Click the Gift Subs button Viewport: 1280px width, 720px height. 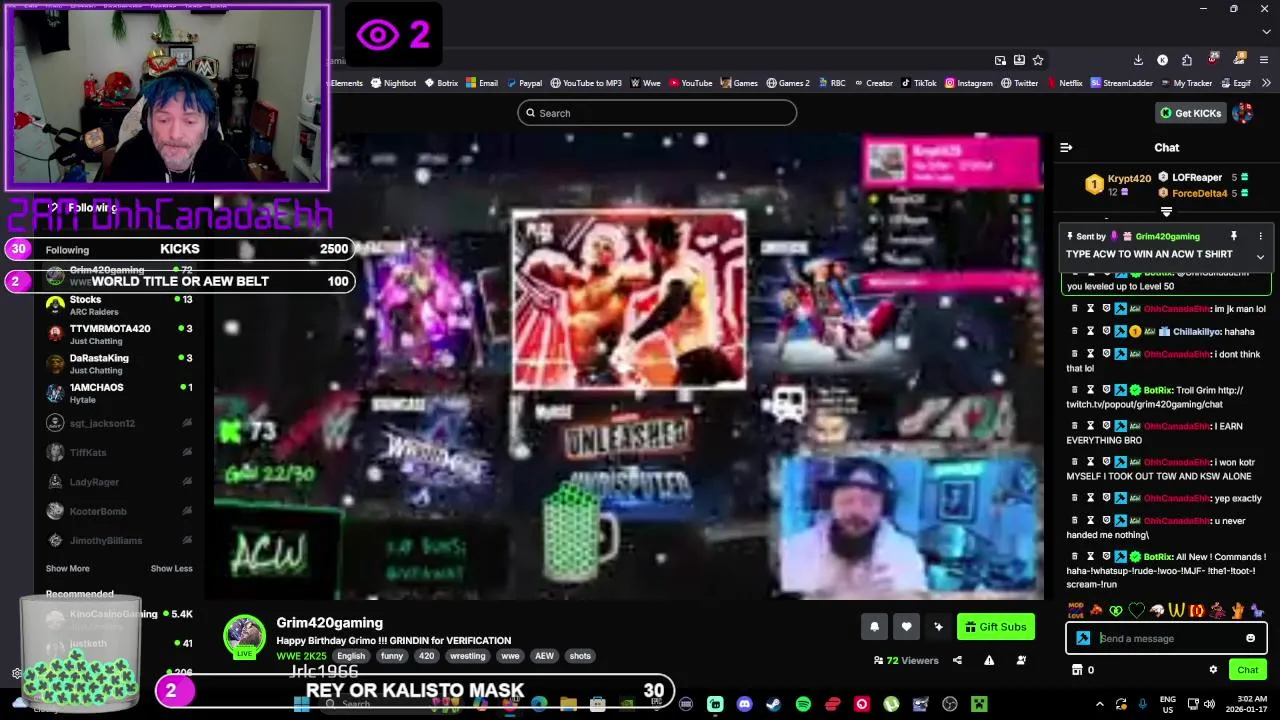995,627
